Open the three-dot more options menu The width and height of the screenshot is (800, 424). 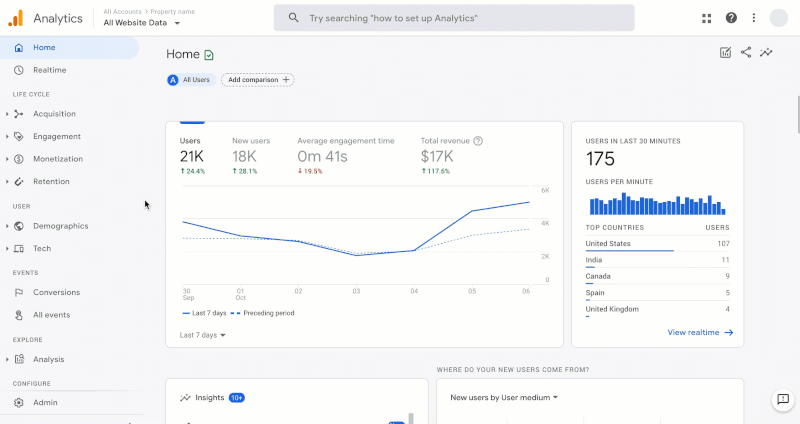coord(754,18)
